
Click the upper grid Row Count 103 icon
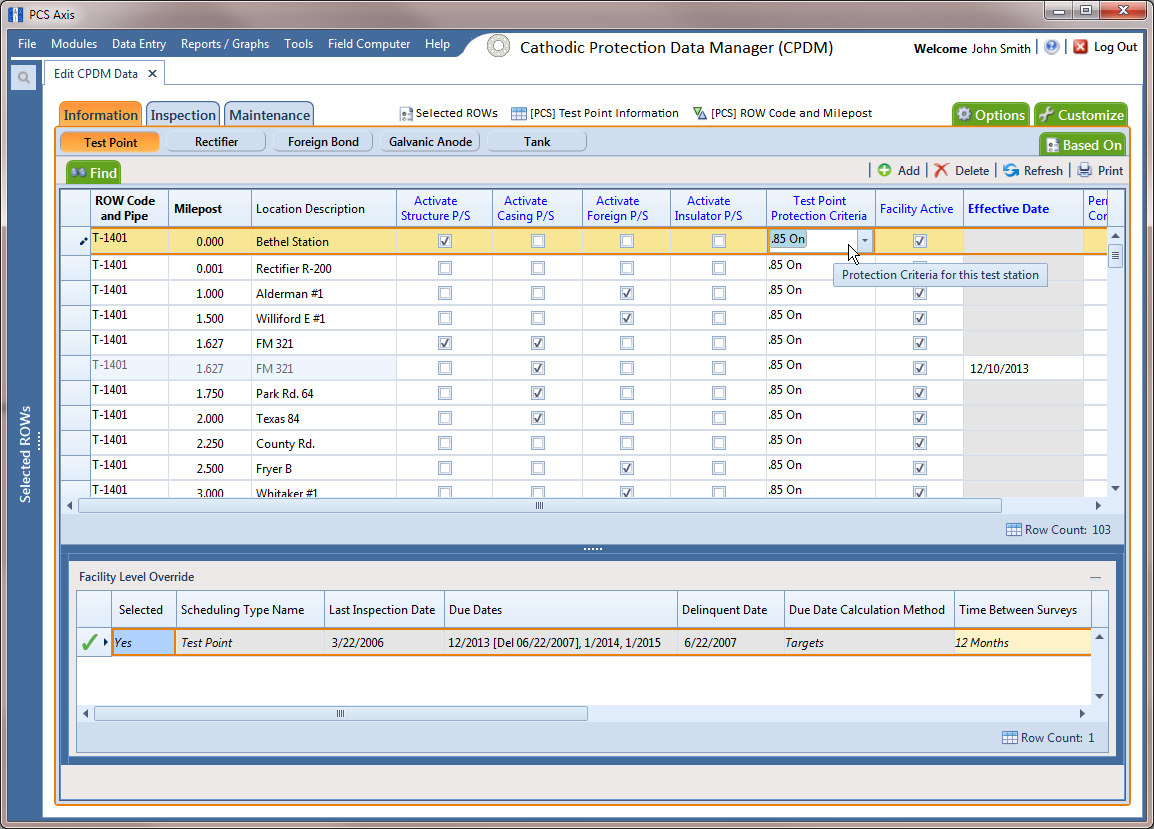coord(1013,530)
